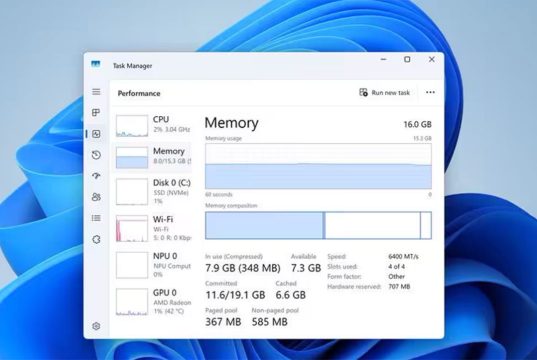Click the Memory composition bar
Screen dimensions: 537x360
(318, 225)
